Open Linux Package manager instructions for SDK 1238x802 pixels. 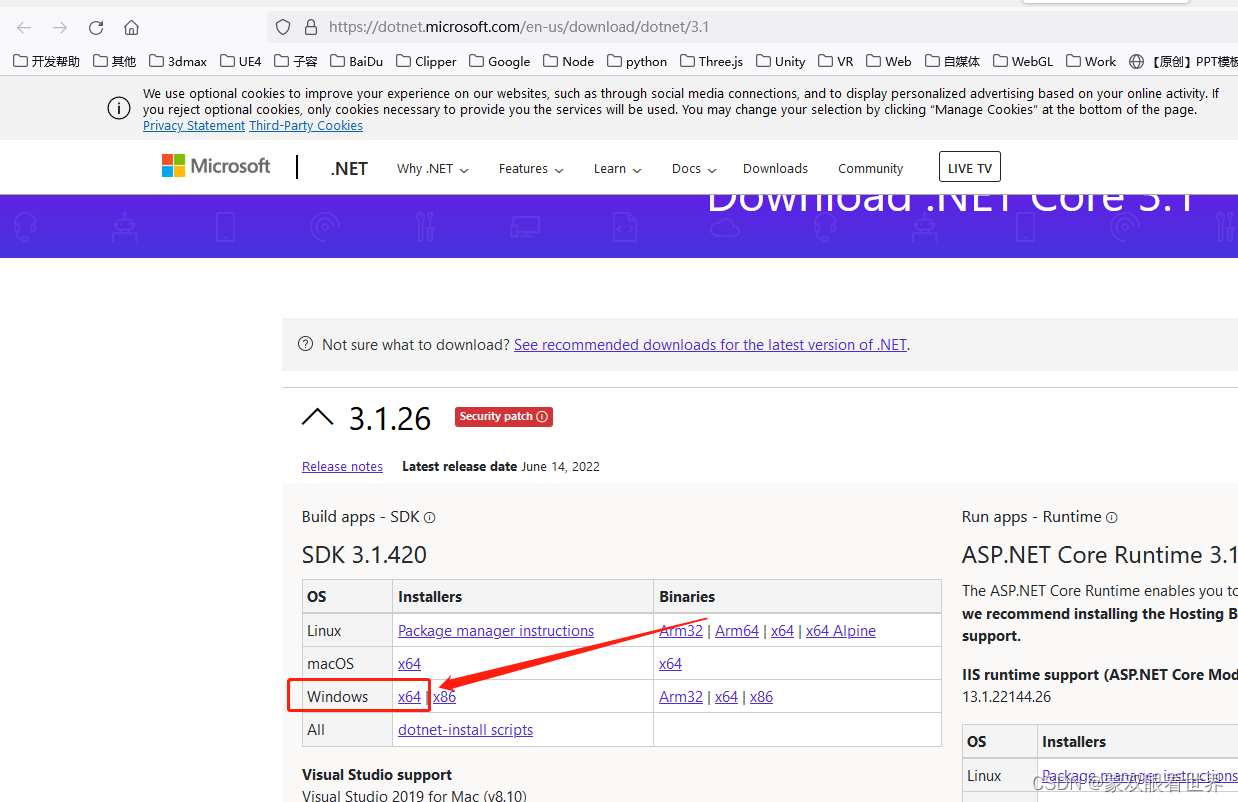tap(496, 631)
